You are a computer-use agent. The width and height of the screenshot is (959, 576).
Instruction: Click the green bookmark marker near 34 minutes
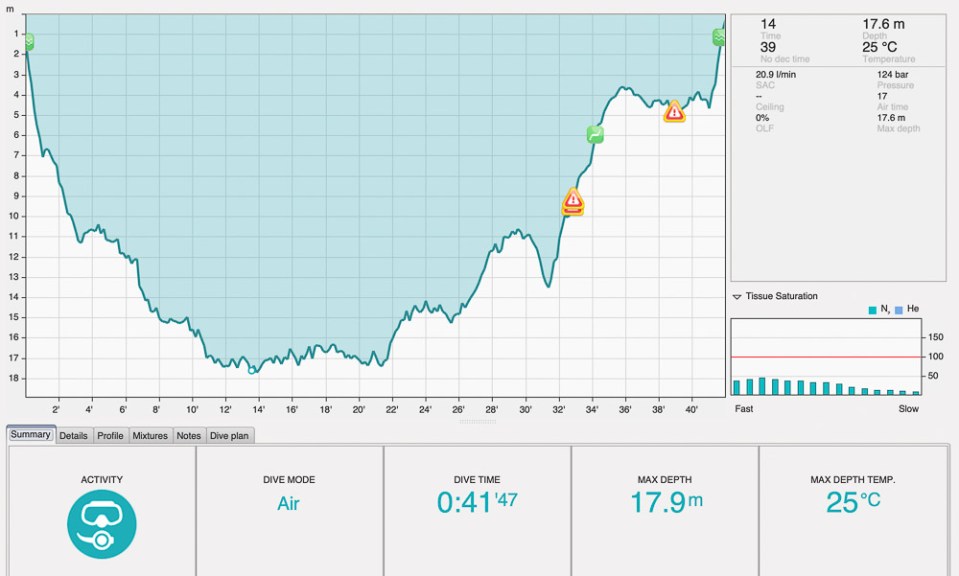[x=595, y=134]
